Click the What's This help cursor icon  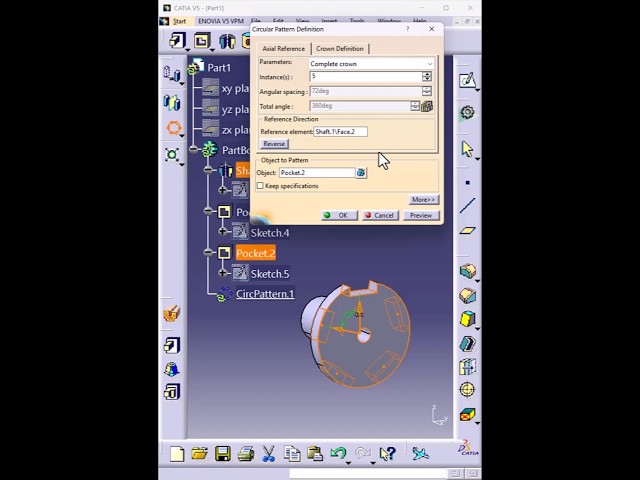[x=387, y=453]
